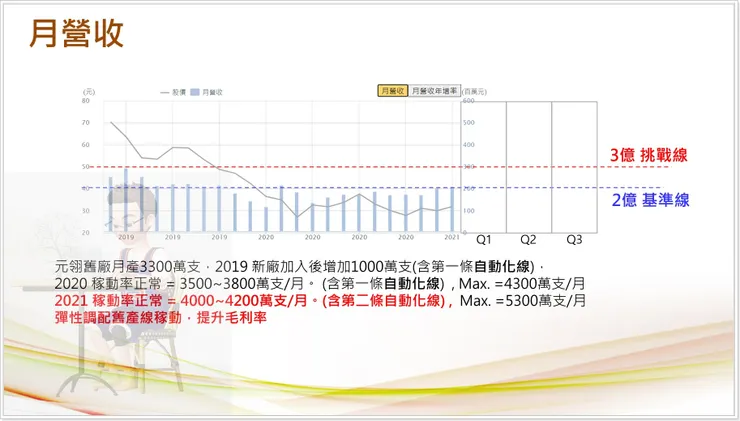Click the line starting 元翎舊廠月產3300萬支

click(300, 267)
